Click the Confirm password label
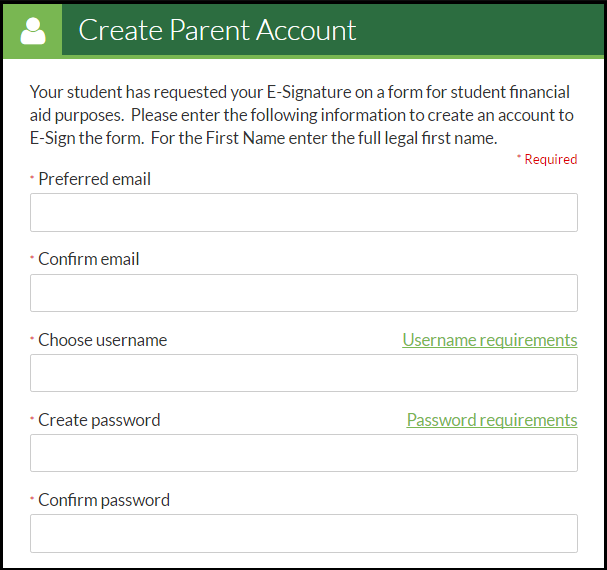This screenshot has width=607, height=570. (103, 500)
